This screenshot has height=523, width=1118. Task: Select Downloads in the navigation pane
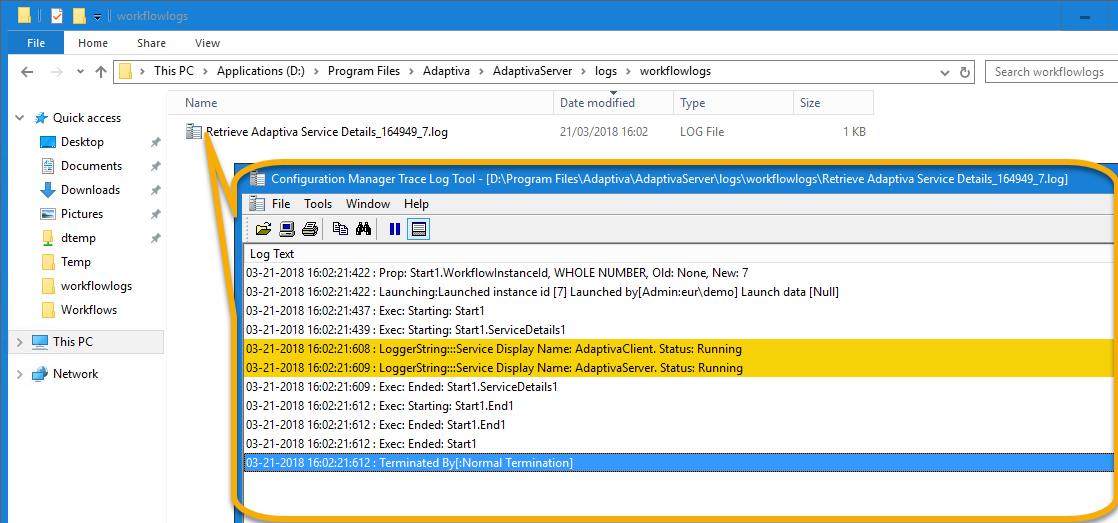pos(90,190)
